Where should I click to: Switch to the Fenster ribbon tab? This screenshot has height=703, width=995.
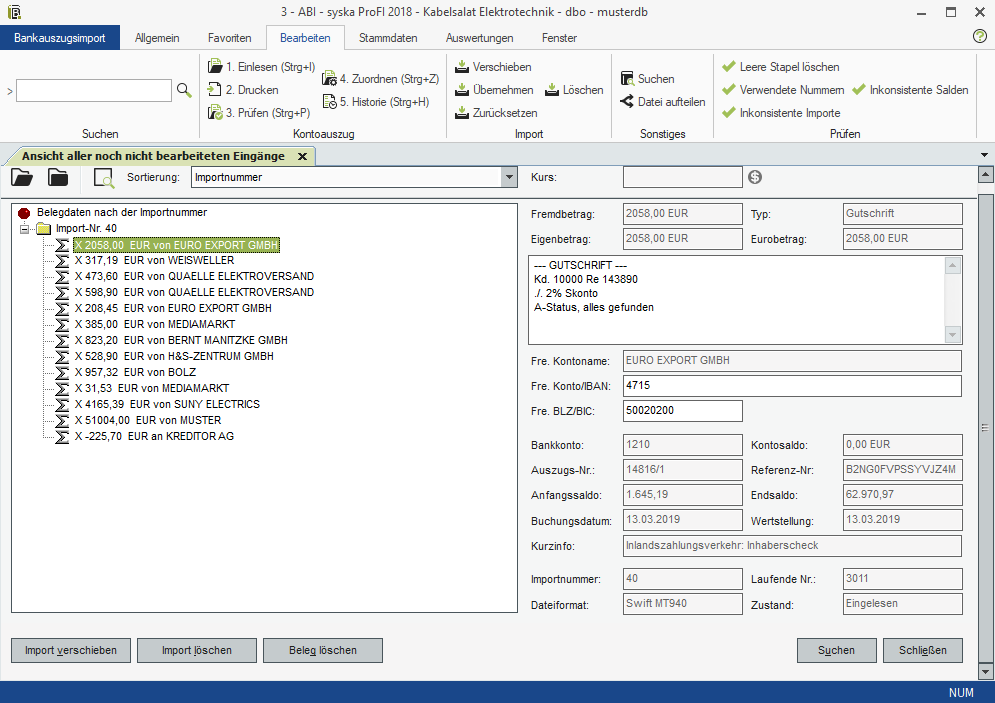click(559, 37)
